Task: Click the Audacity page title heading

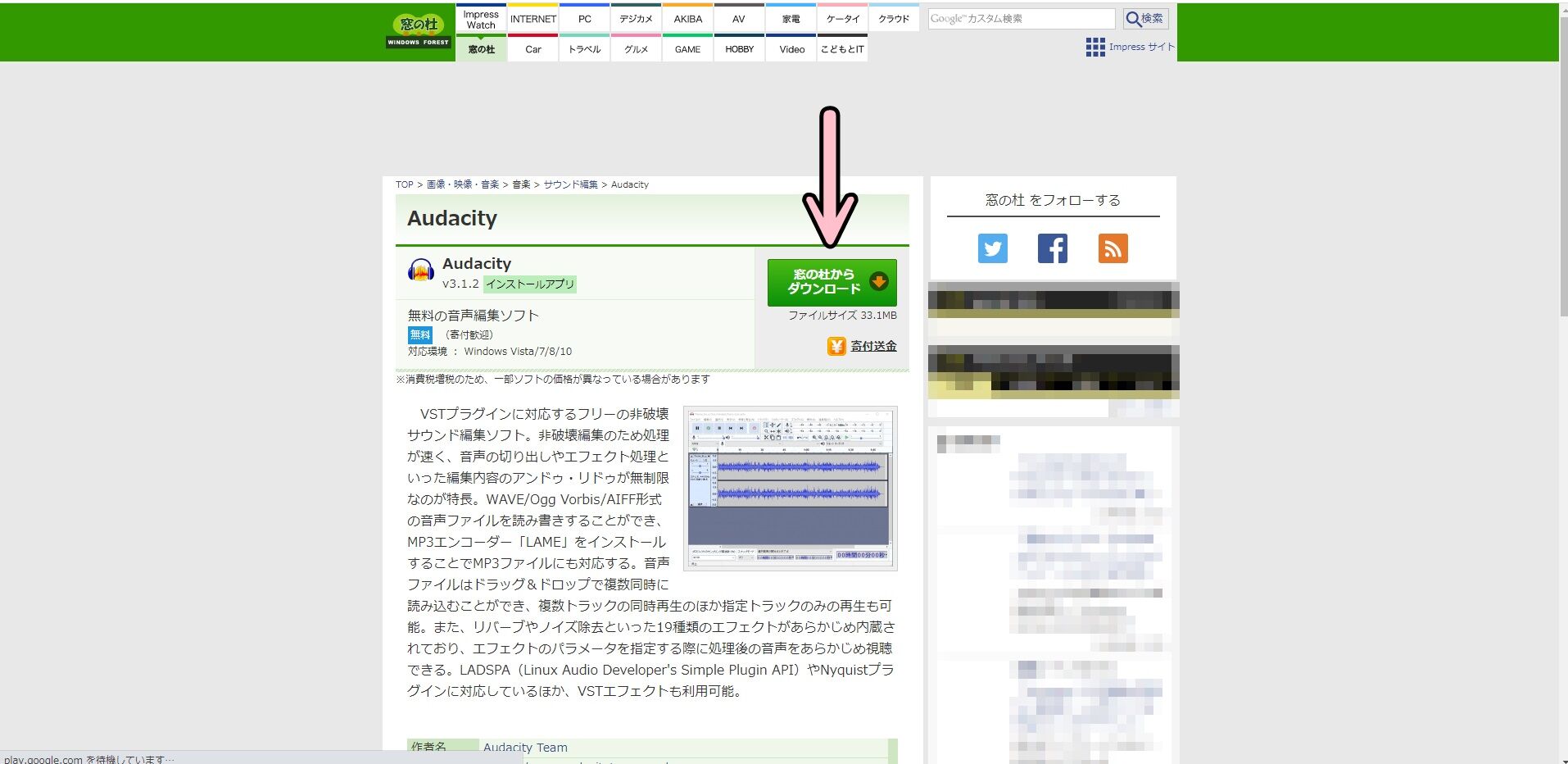Action: 452,218
